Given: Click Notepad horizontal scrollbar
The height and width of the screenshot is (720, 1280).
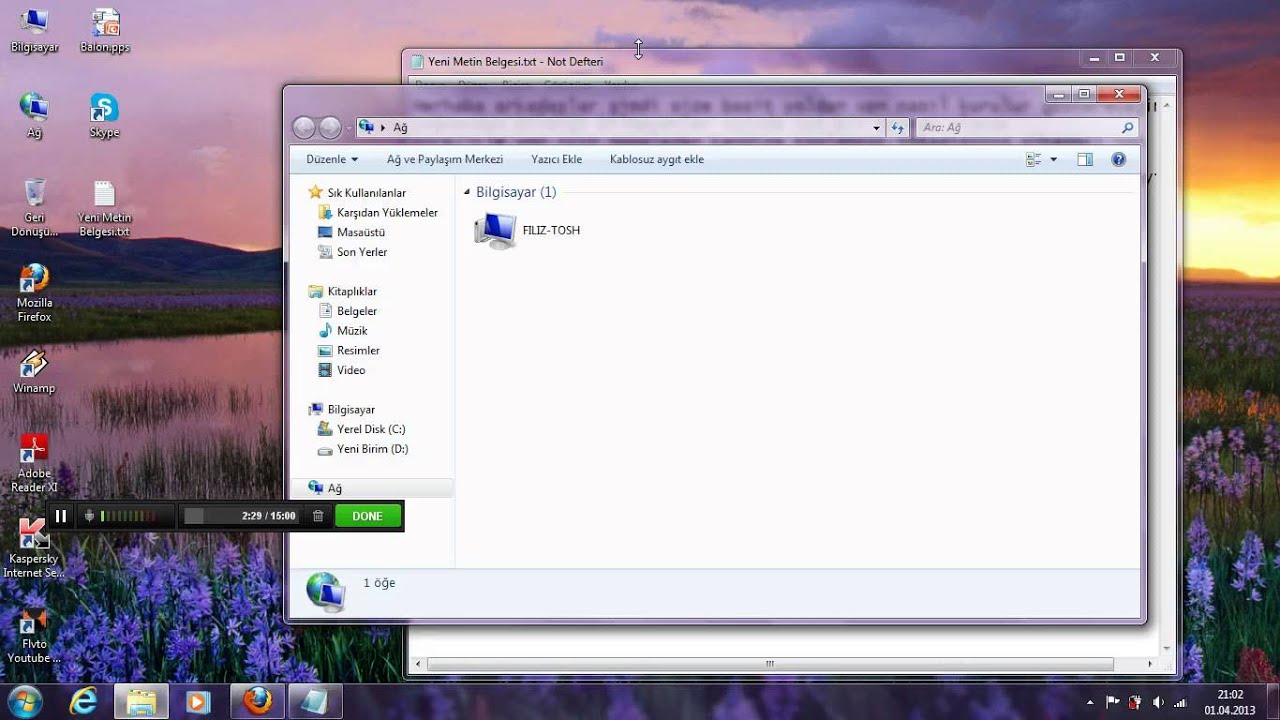Looking at the screenshot, I should click(x=770, y=664).
